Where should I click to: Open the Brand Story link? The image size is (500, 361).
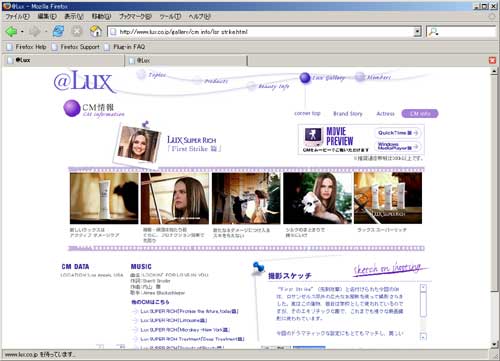click(348, 114)
